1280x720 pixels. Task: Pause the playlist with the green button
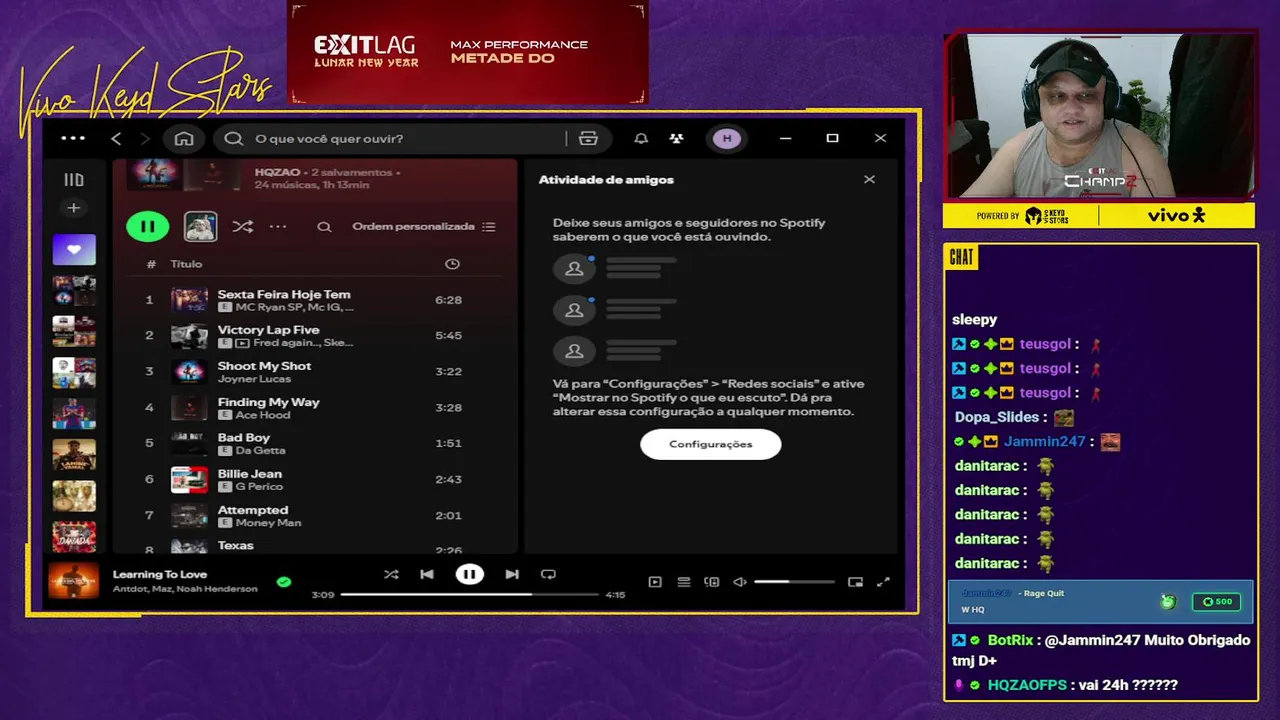148,226
